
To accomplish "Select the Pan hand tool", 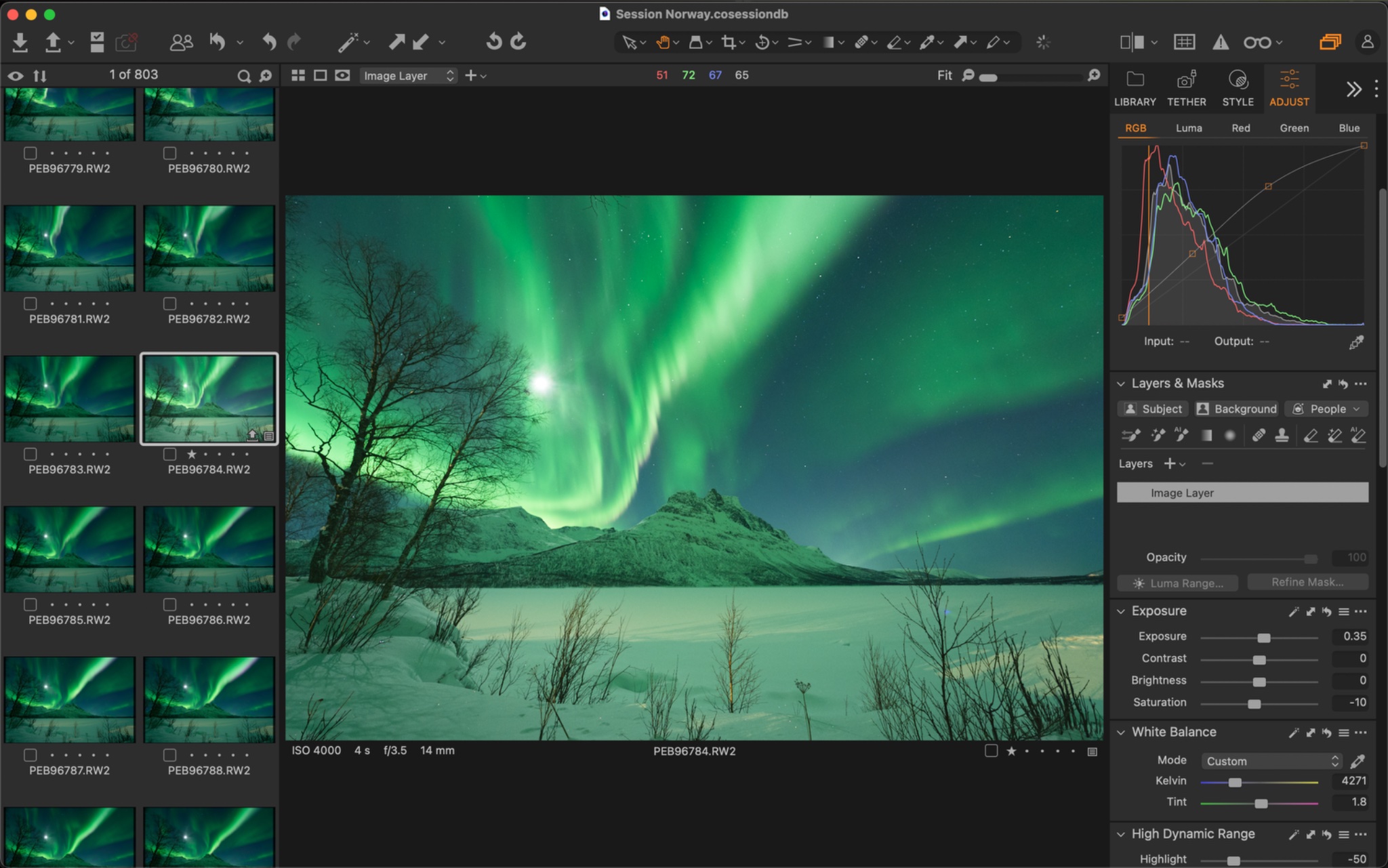I will coord(663,42).
